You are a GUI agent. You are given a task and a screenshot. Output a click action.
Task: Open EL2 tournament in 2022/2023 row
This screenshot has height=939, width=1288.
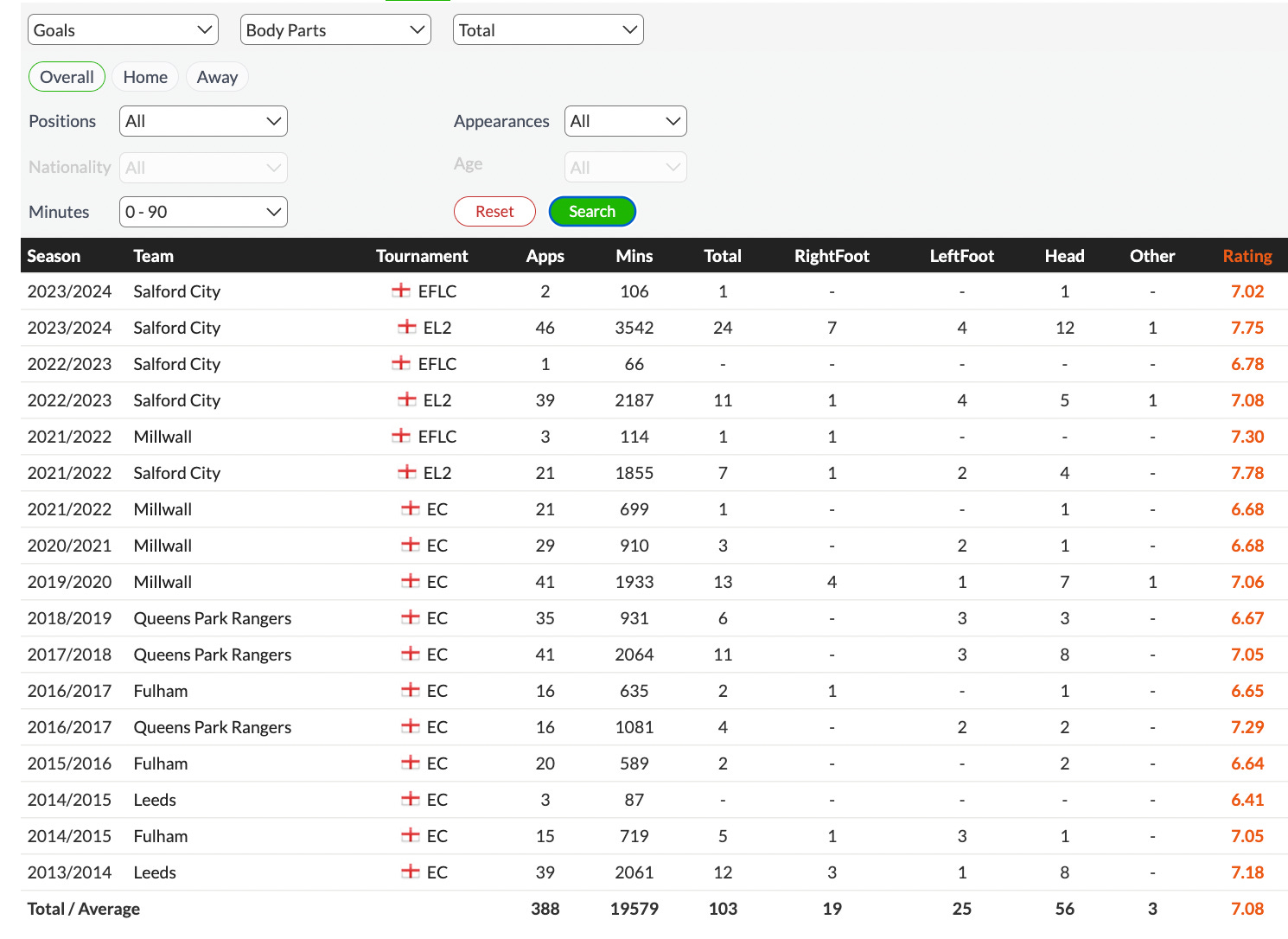tap(437, 400)
